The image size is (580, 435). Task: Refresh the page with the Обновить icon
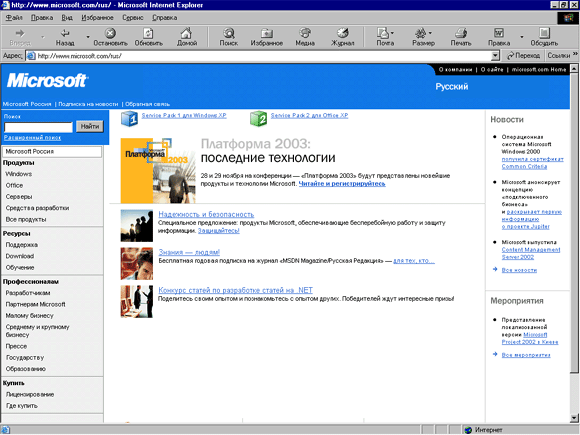click(148, 33)
